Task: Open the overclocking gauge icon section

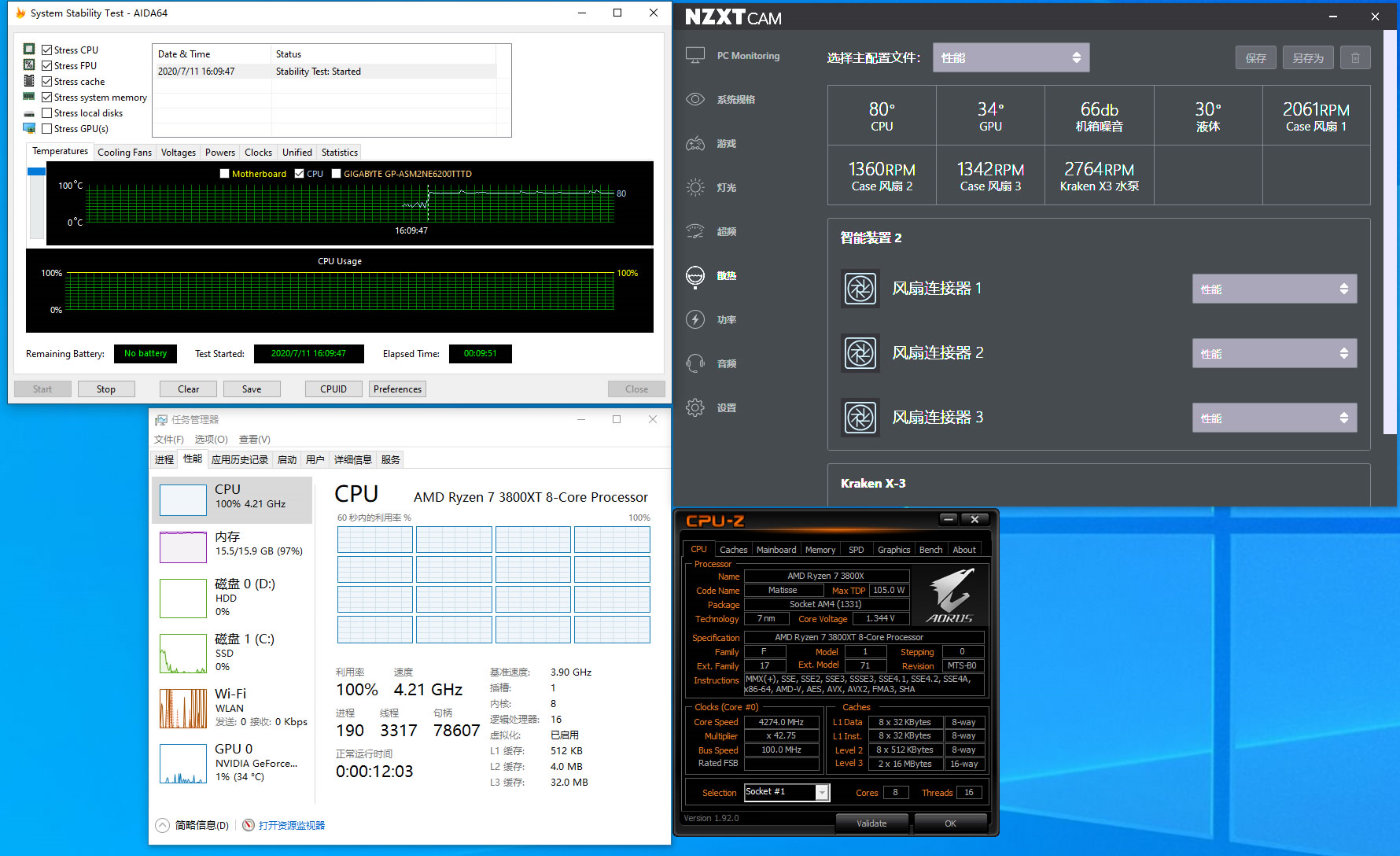Action: 696,231
